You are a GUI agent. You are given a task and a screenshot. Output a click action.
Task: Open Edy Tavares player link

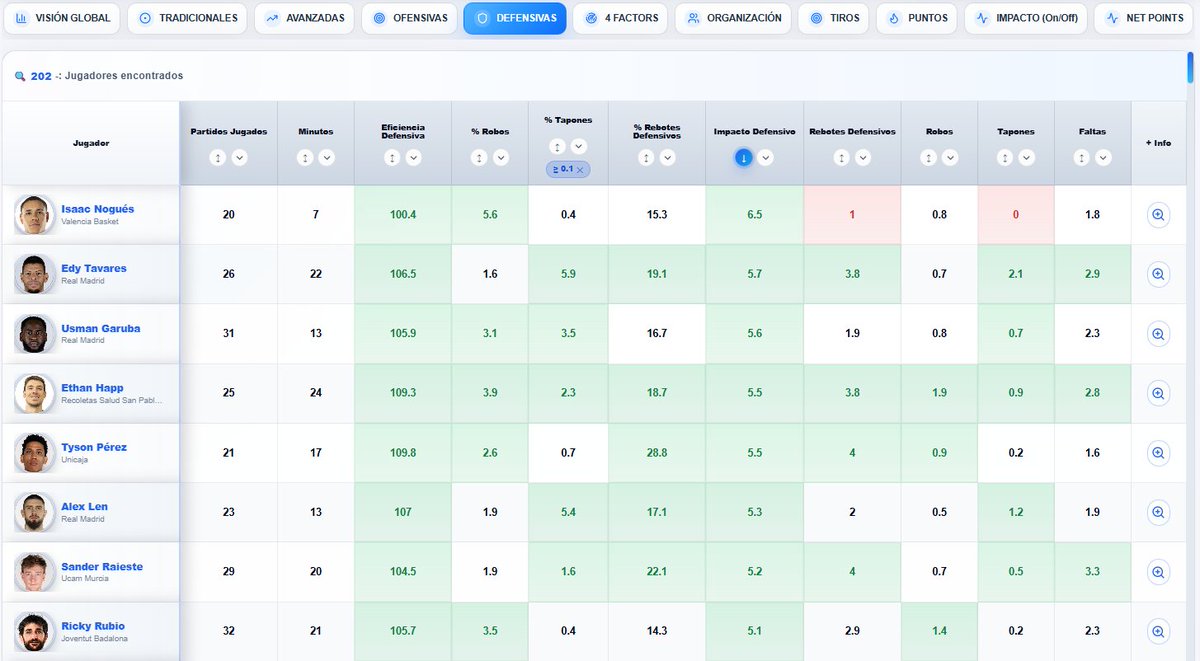pos(94,268)
